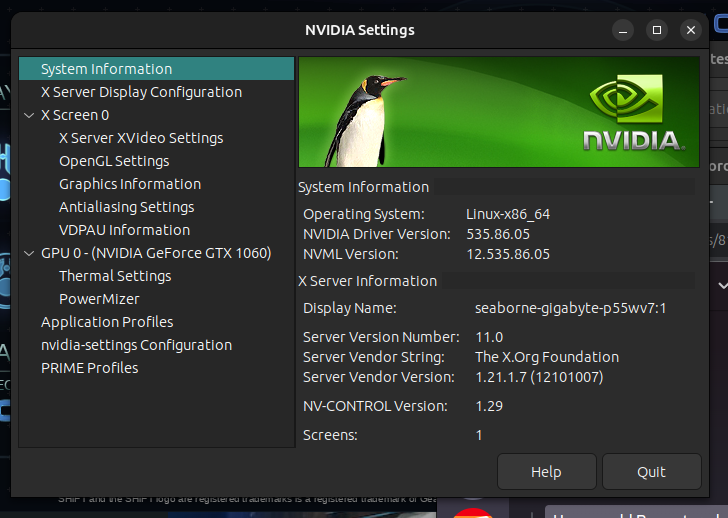Open X Server XVideo Settings
Screen dimensions: 728x518
141,138
